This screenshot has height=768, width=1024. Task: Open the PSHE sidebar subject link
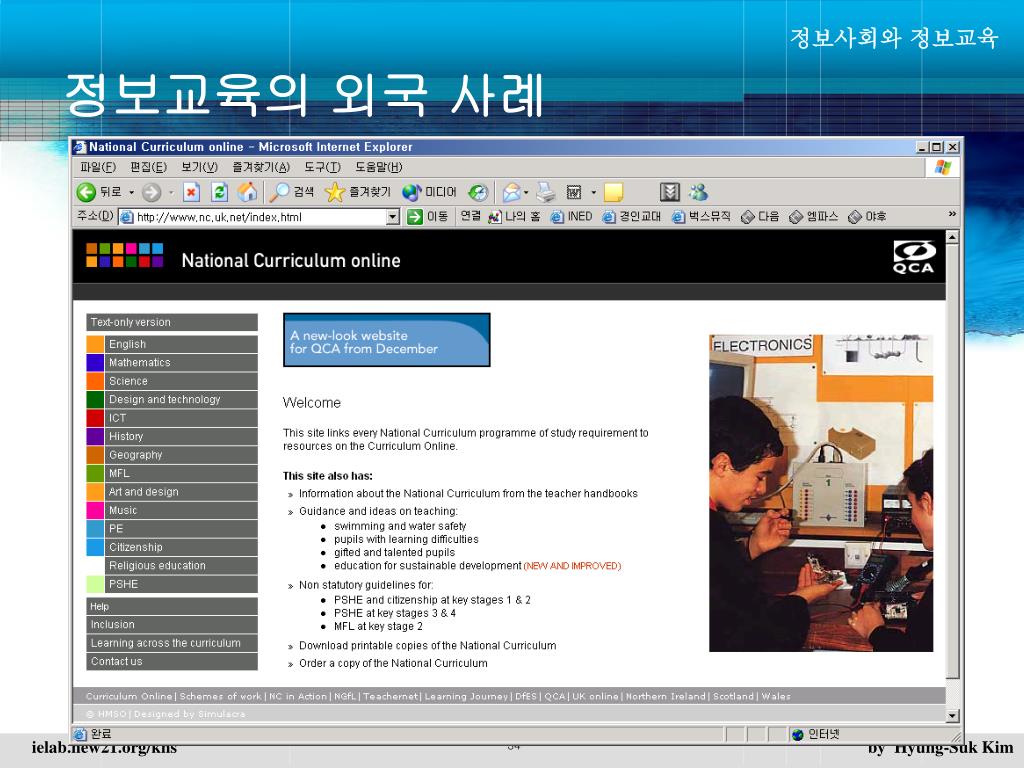pyautogui.click(x=172, y=584)
